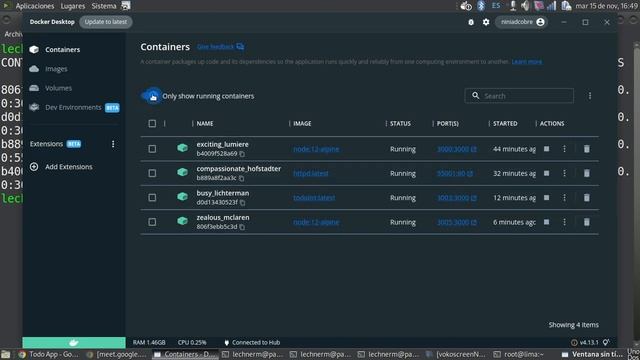Sort containers by NAME column header
Screen dimensions: 640x360
205,123
